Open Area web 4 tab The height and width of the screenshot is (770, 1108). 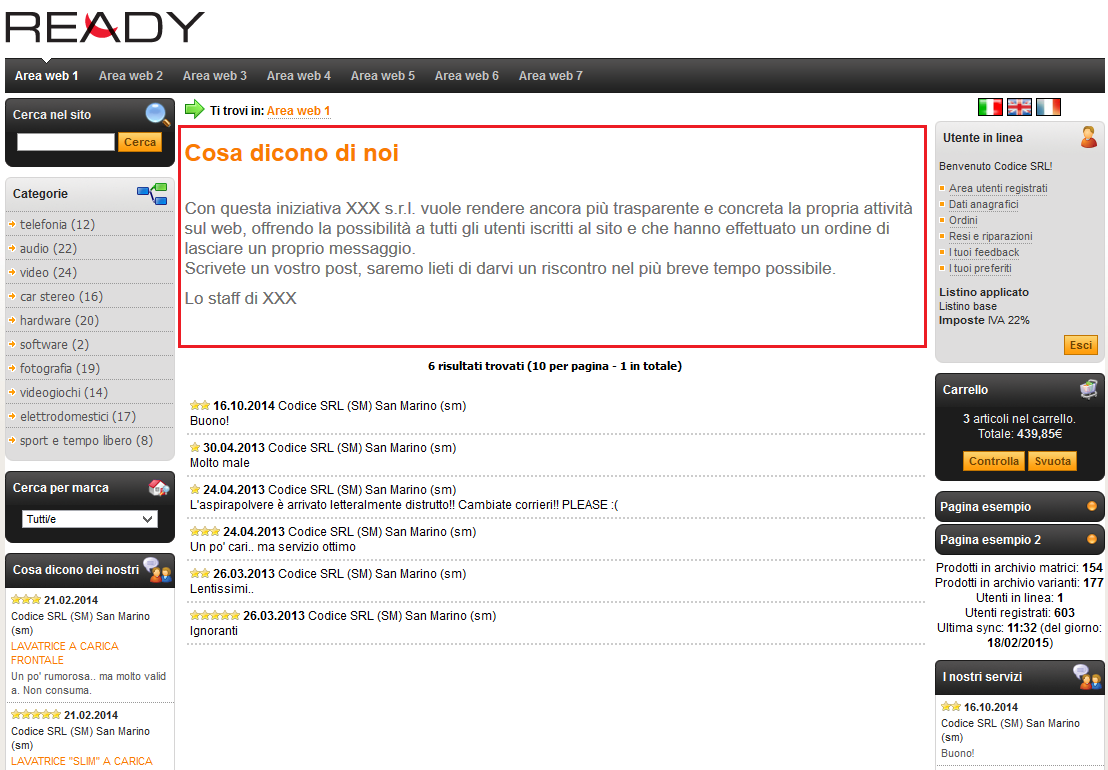coord(299,76)
